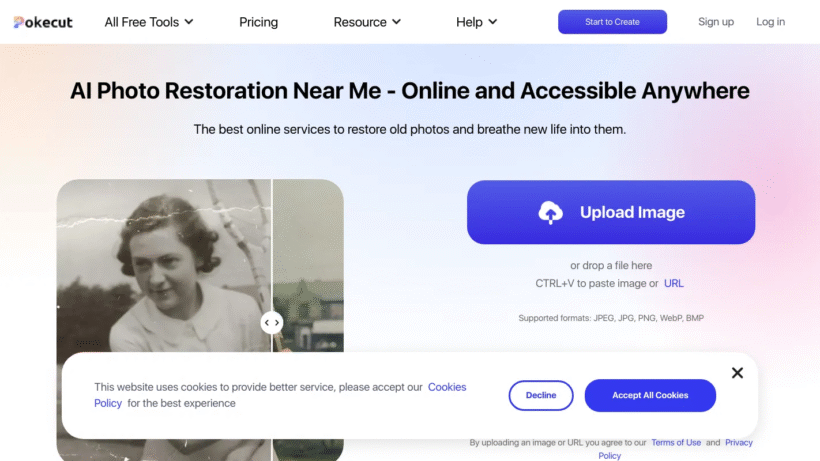Viewport: 820px width, 461px height.
Task: Click the cloud upload icon
Action: tap(550, 212)
